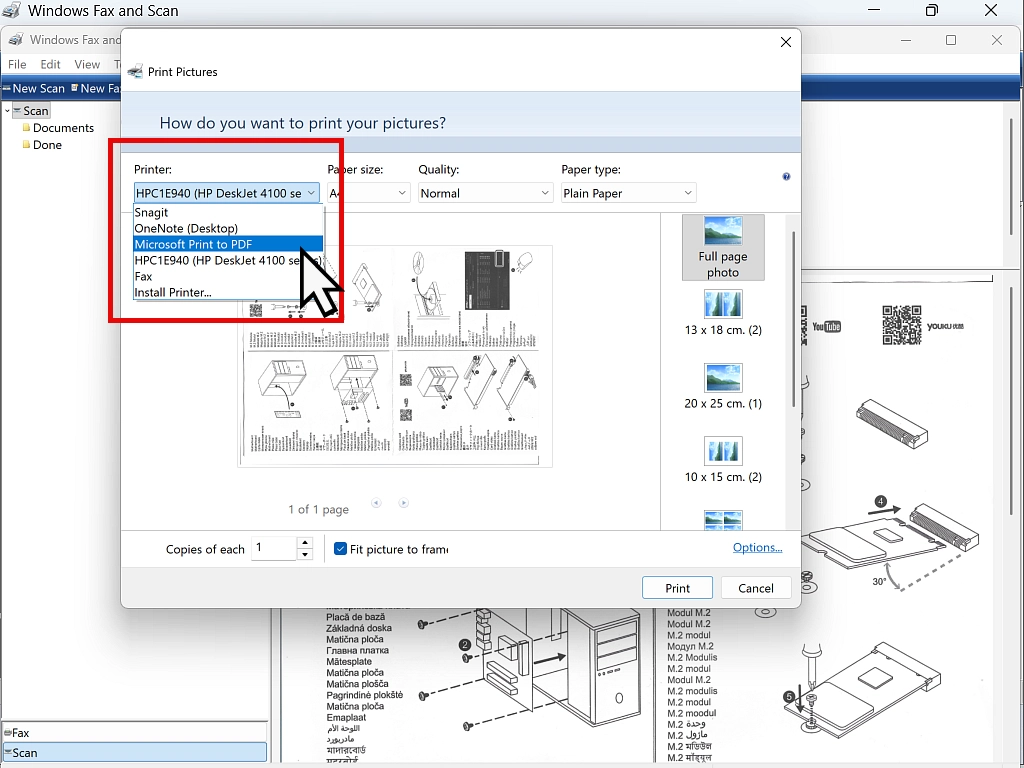Go to next preview page arrow
This screenshot has height=768, width=1024.
pos(404,503)
